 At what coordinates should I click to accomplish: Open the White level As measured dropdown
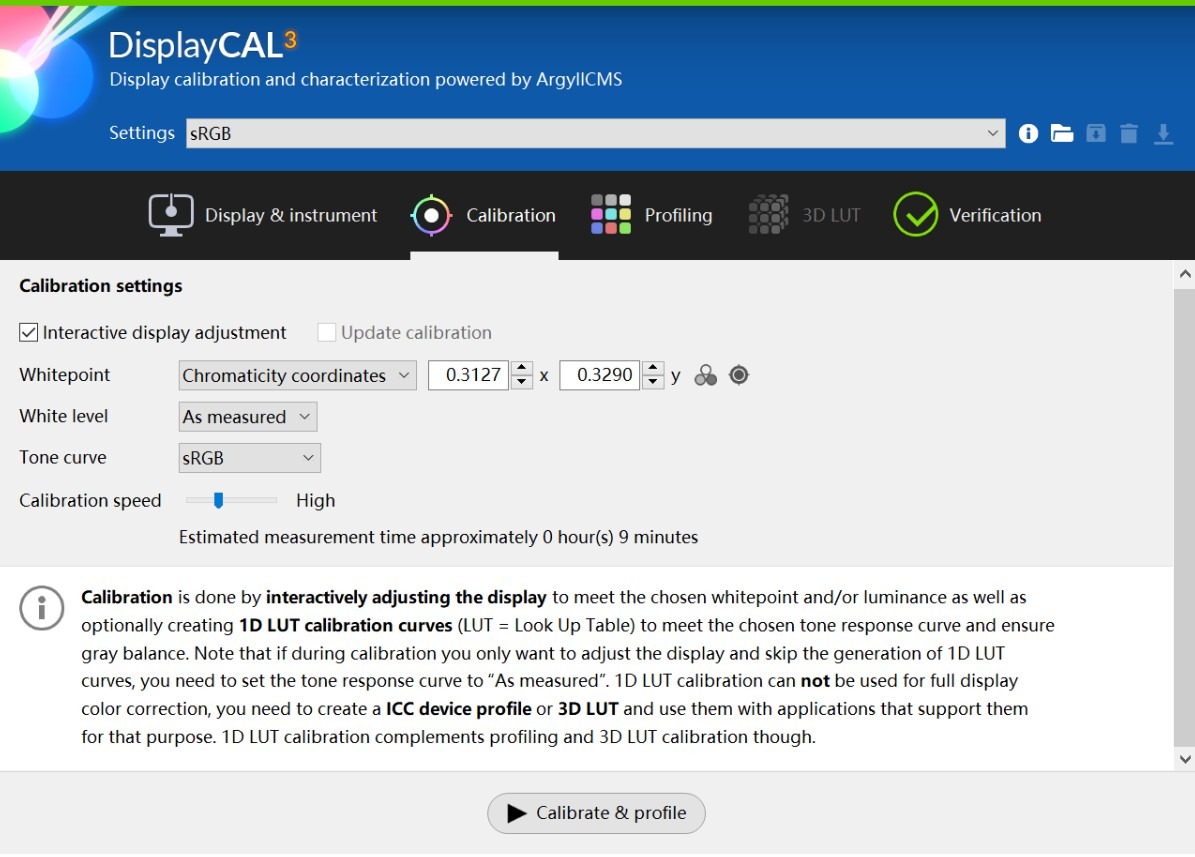(248, 417)
